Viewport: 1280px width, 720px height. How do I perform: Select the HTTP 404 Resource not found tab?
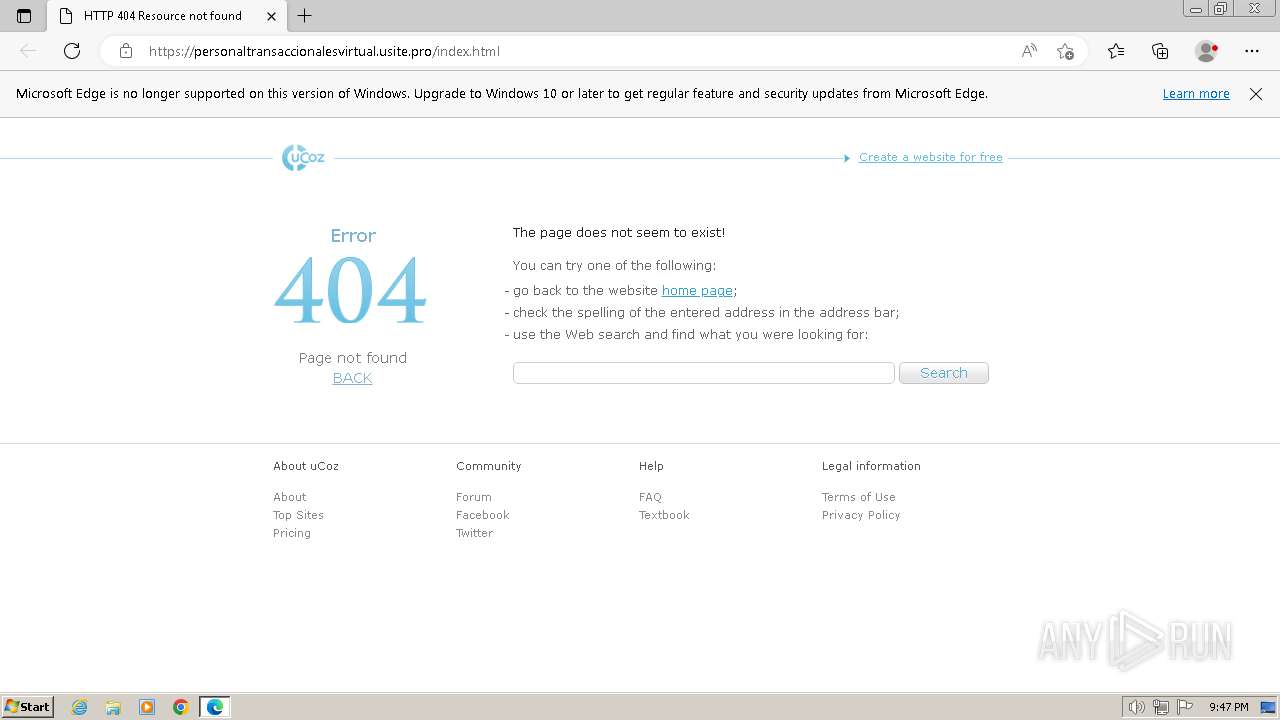(163, 16)
